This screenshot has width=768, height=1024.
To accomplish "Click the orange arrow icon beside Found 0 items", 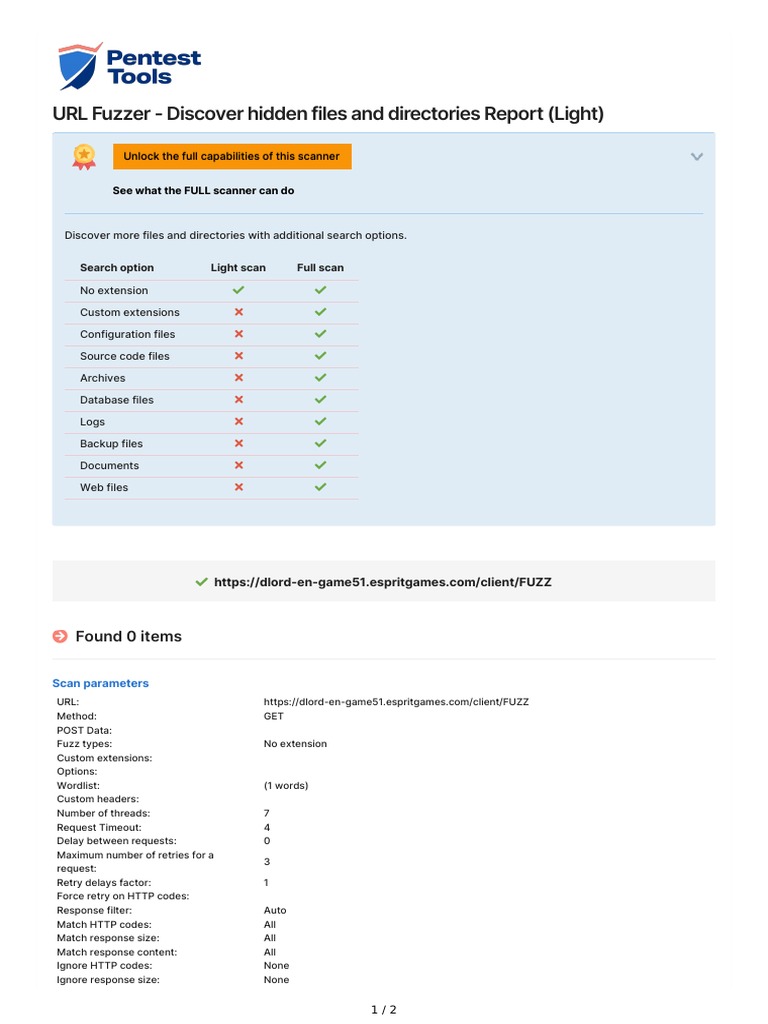I will [60, 636].
